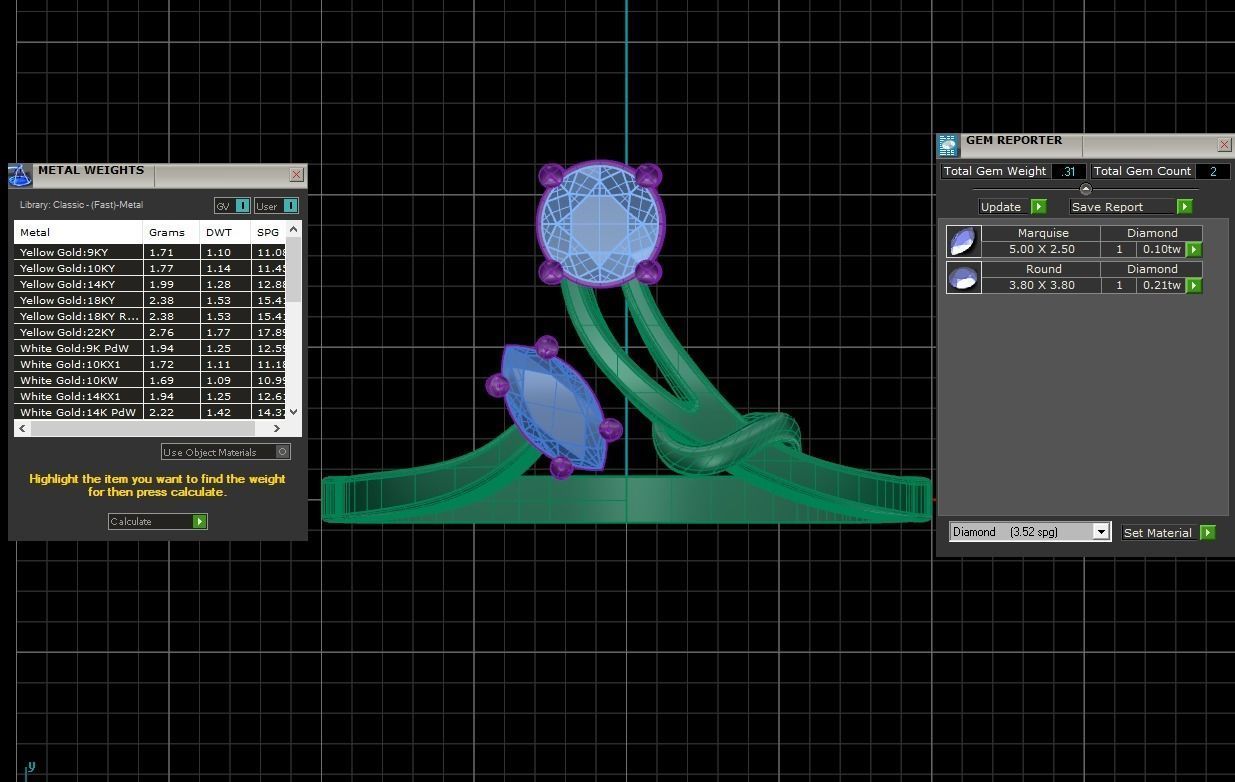Click the 5.00 X 2.50 size cell
The height and width of the screenshot is (782, 1235).
pyautogui.click(x=1042, y=250)
